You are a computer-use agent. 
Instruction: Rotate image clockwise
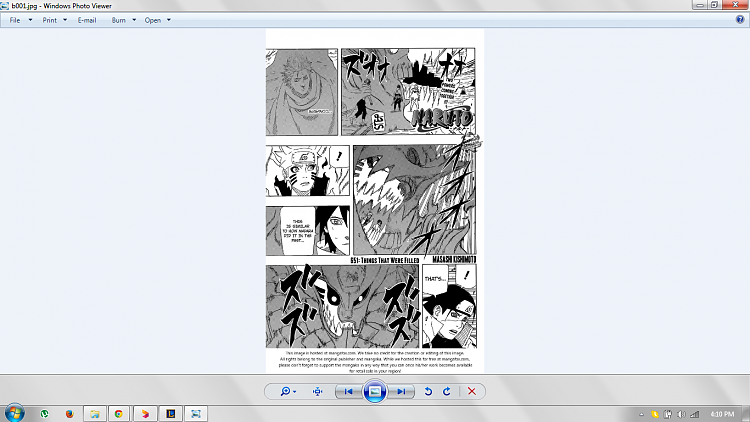pos(447,391)
